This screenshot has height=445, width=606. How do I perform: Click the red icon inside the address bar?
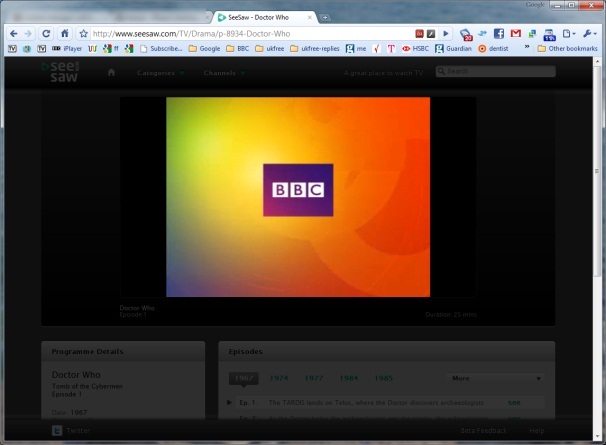[419, 34]
